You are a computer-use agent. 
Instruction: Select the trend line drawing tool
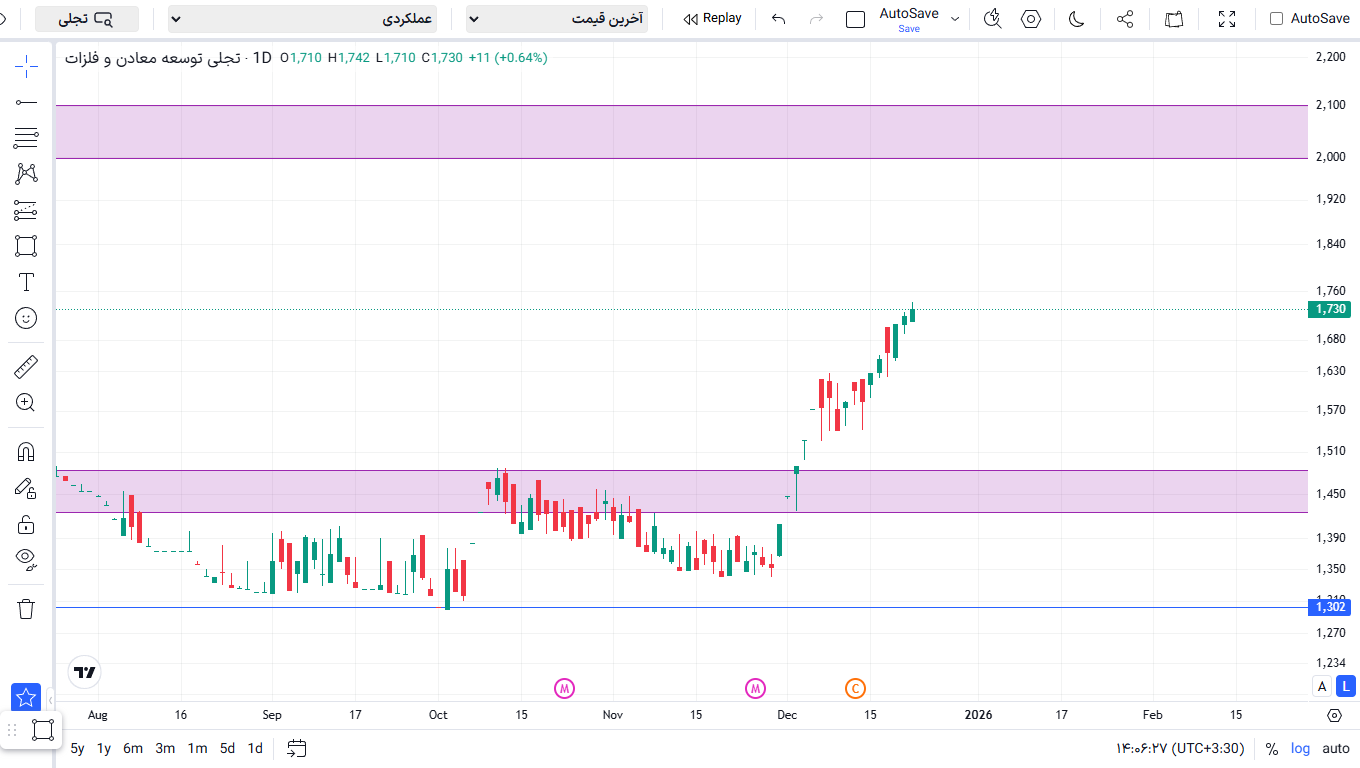(26, 102)
